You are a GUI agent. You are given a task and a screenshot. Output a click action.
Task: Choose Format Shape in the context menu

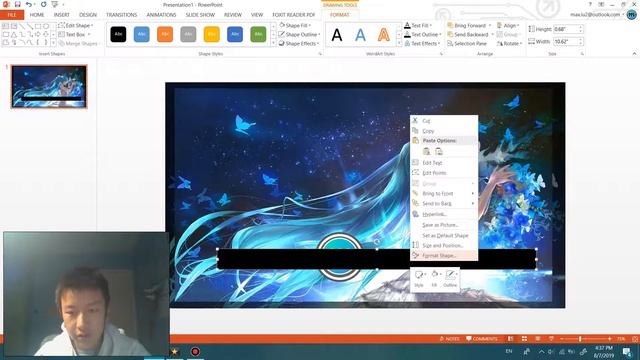444,256
